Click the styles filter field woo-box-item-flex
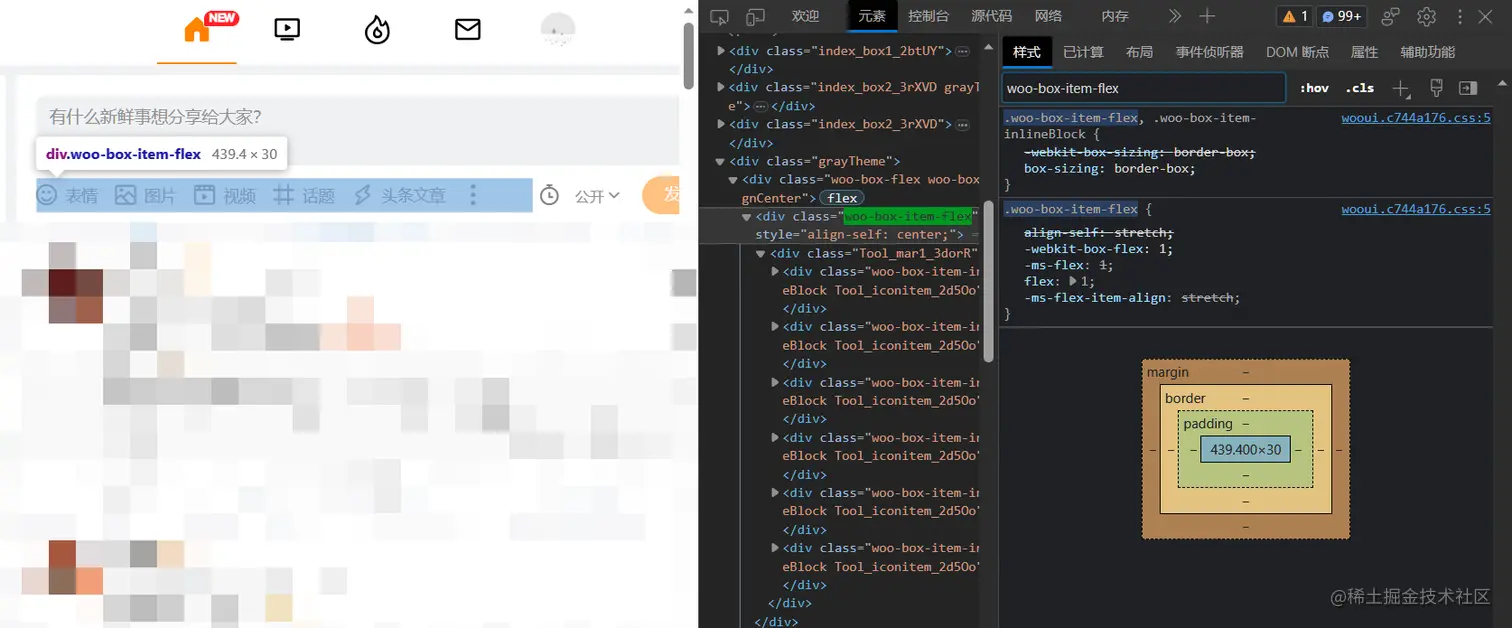The image size is (1512, 628). [1144, 88]
